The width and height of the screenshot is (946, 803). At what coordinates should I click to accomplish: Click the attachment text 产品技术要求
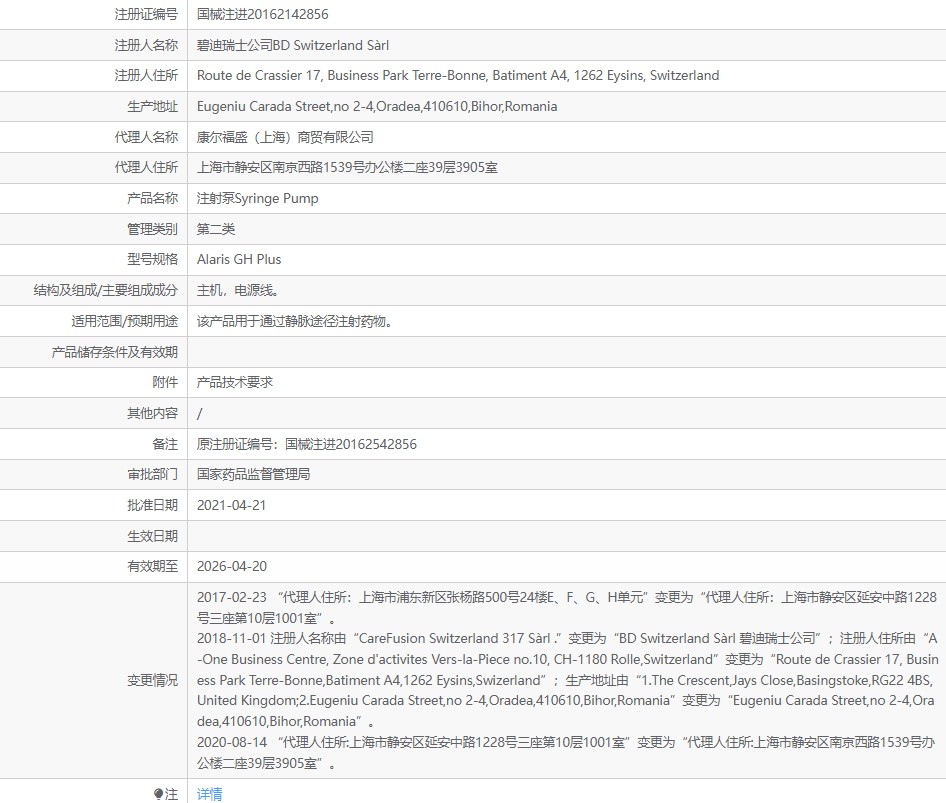235,382
